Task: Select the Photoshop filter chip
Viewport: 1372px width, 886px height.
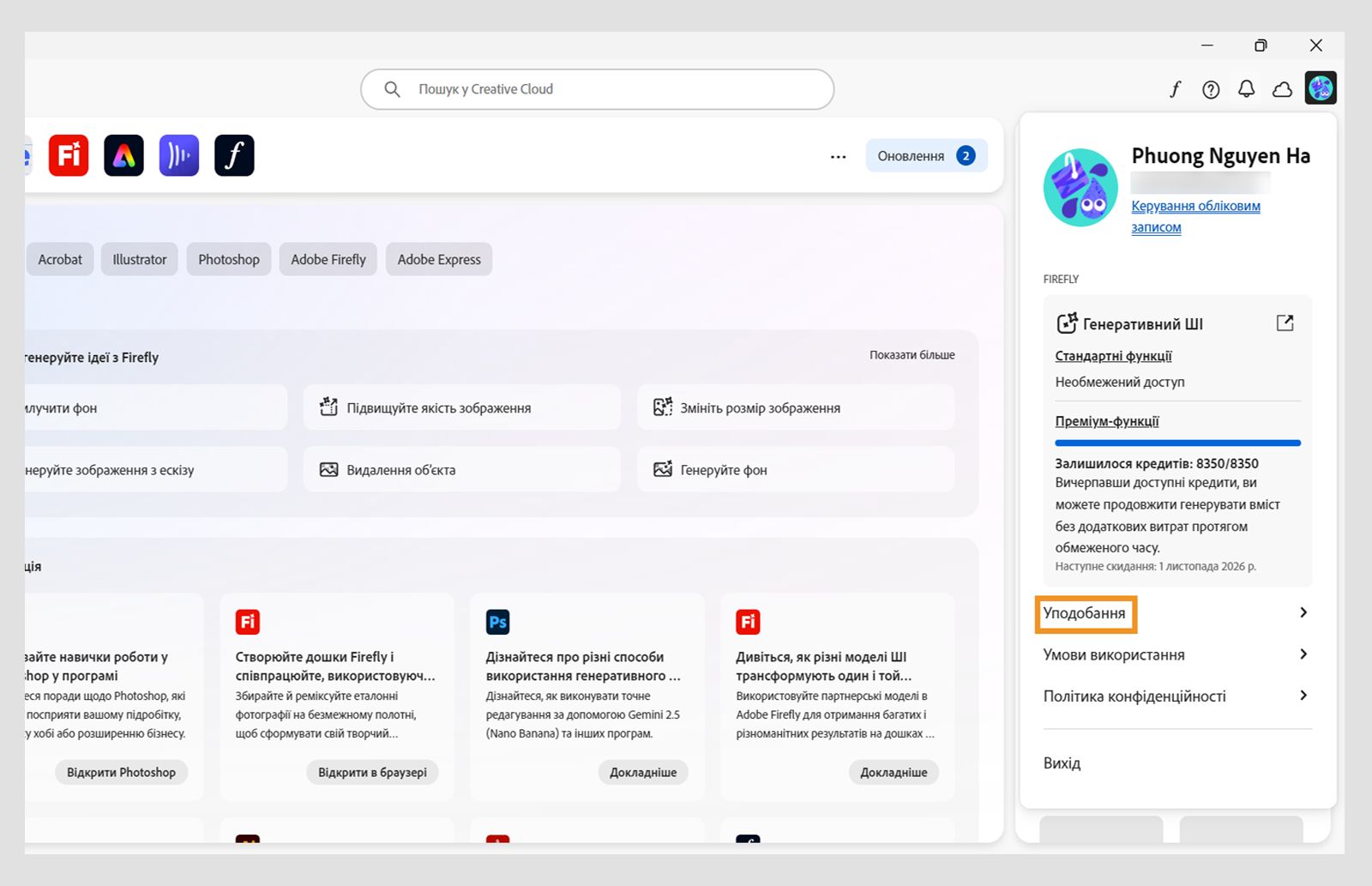Action: click(229, 259)
